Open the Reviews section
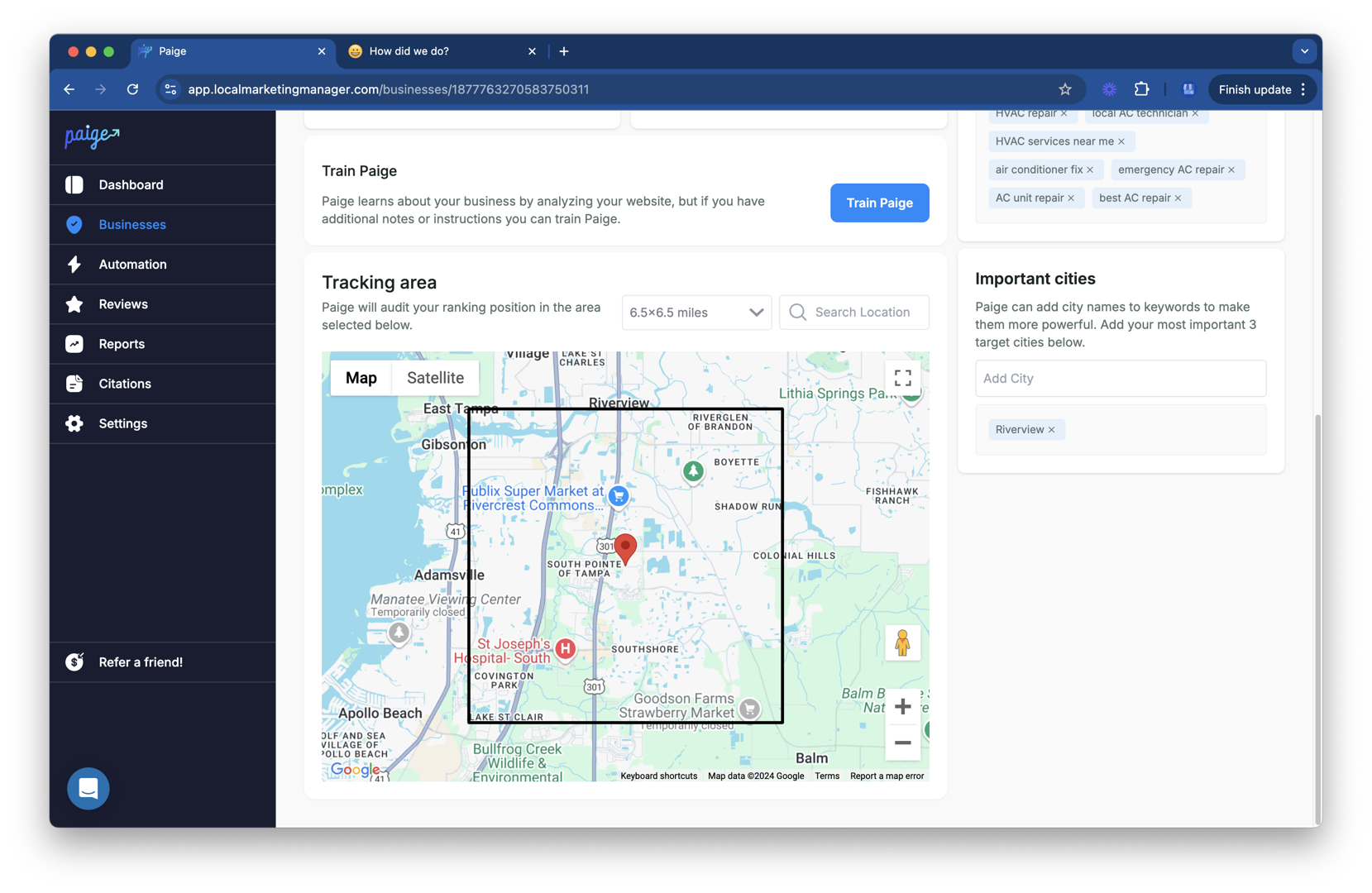Viewport: 1372px width, 893px height. pos(122,303)
